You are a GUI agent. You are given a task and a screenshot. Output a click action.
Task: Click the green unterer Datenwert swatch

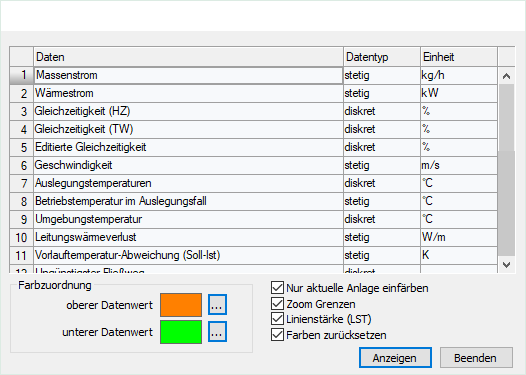point(181,332)
